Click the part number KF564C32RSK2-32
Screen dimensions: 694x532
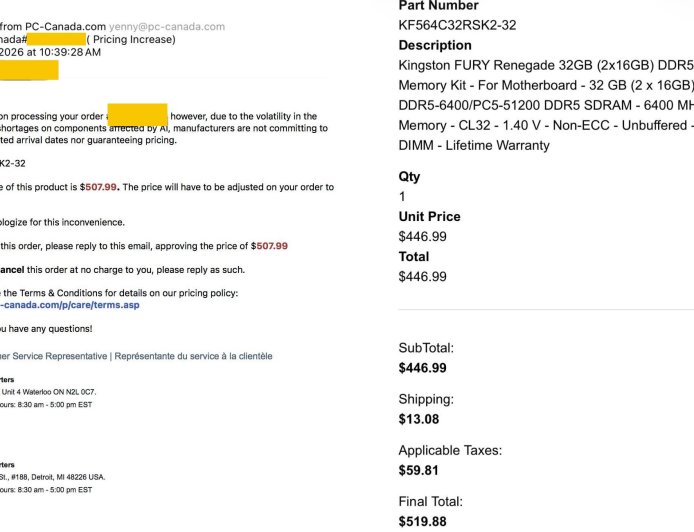coord(457,25)
